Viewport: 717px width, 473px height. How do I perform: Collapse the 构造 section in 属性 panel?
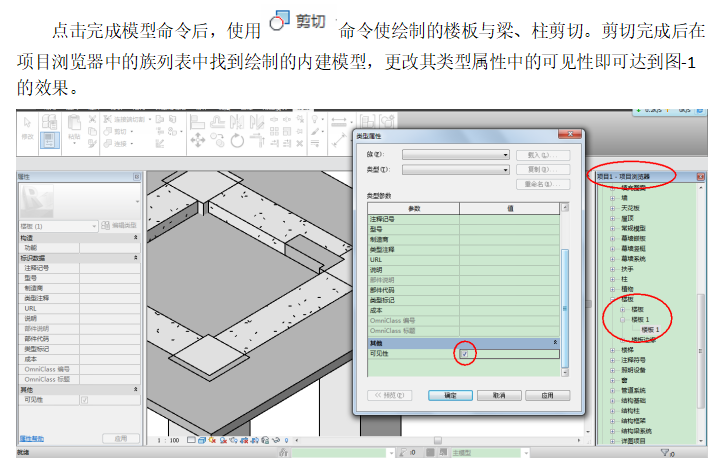tap(135, 238)
